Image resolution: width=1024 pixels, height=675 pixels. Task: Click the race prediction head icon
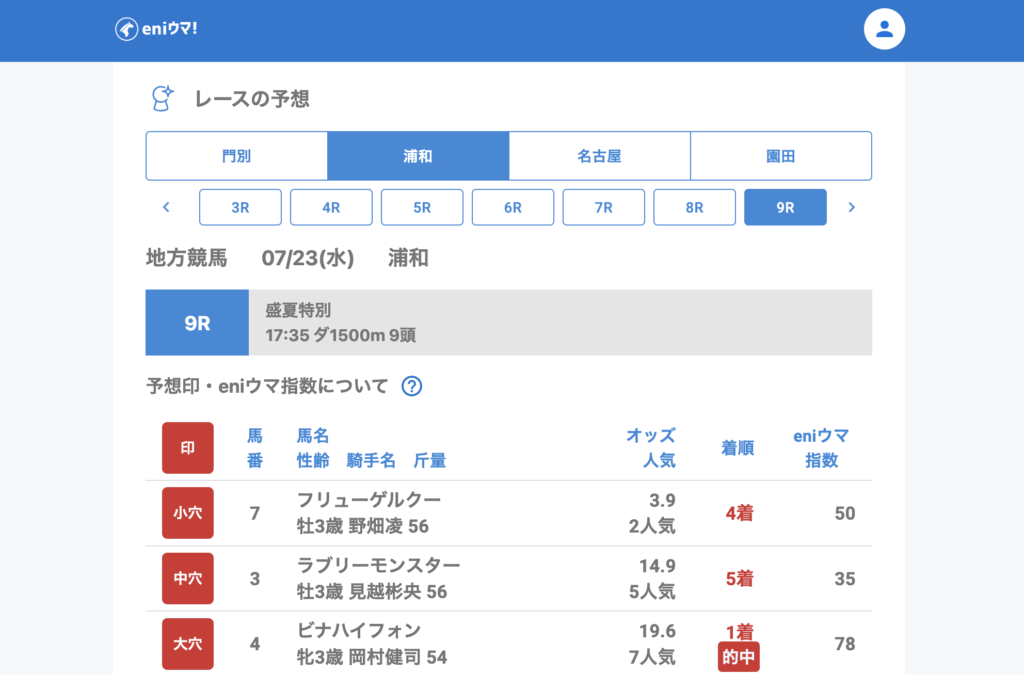click(x=162, y=98)
